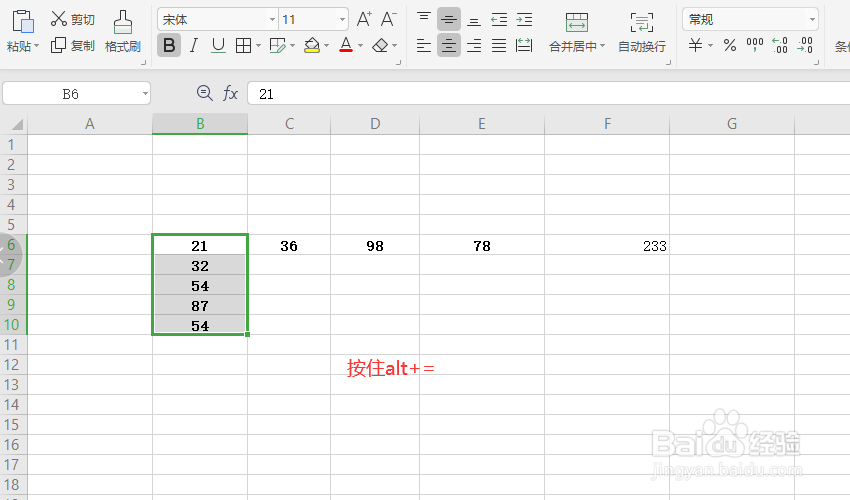The width and height of the screenshot is (850, 500).
Task: Apply cell borders icon
Action: point(243,46)
